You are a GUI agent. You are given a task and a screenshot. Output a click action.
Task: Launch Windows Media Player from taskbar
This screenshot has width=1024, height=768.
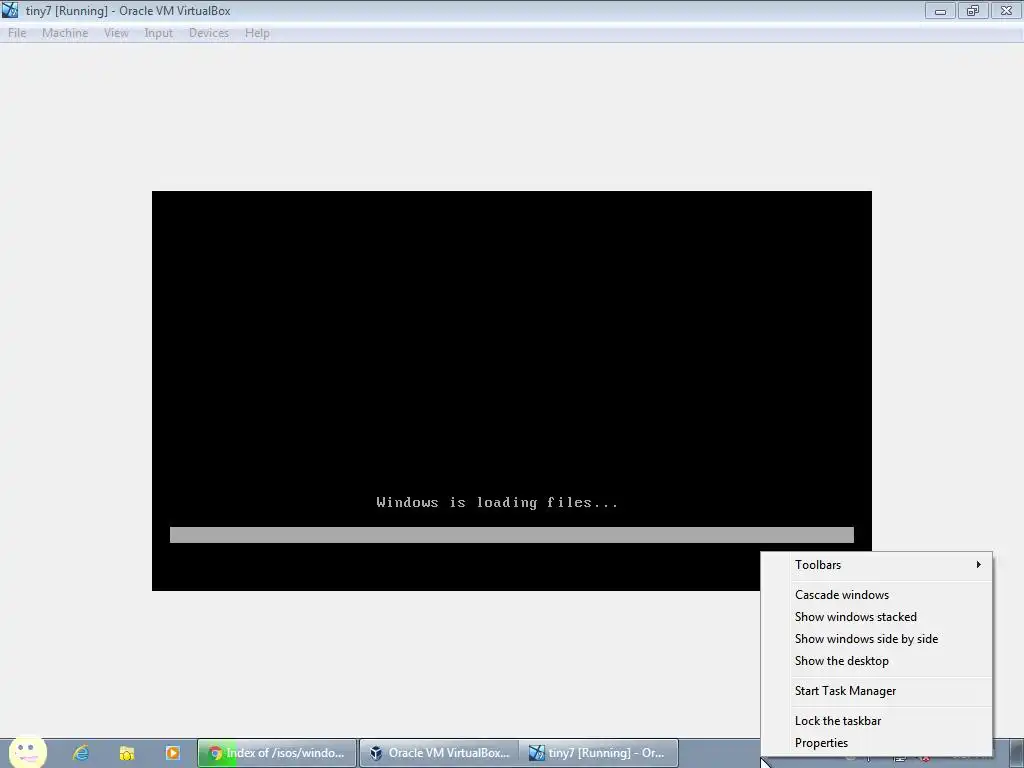click(x=172, y=753)
